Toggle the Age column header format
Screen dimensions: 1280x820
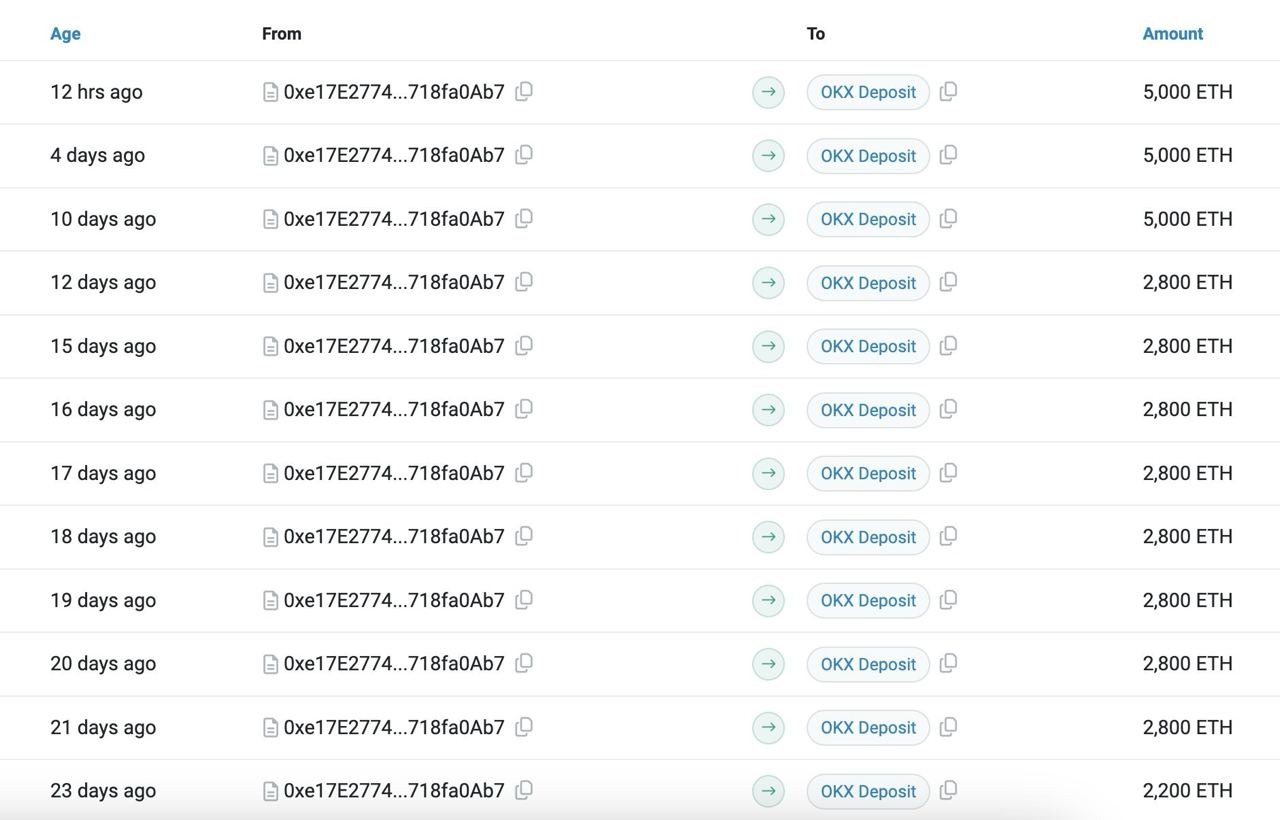click(x=65, y=34)
